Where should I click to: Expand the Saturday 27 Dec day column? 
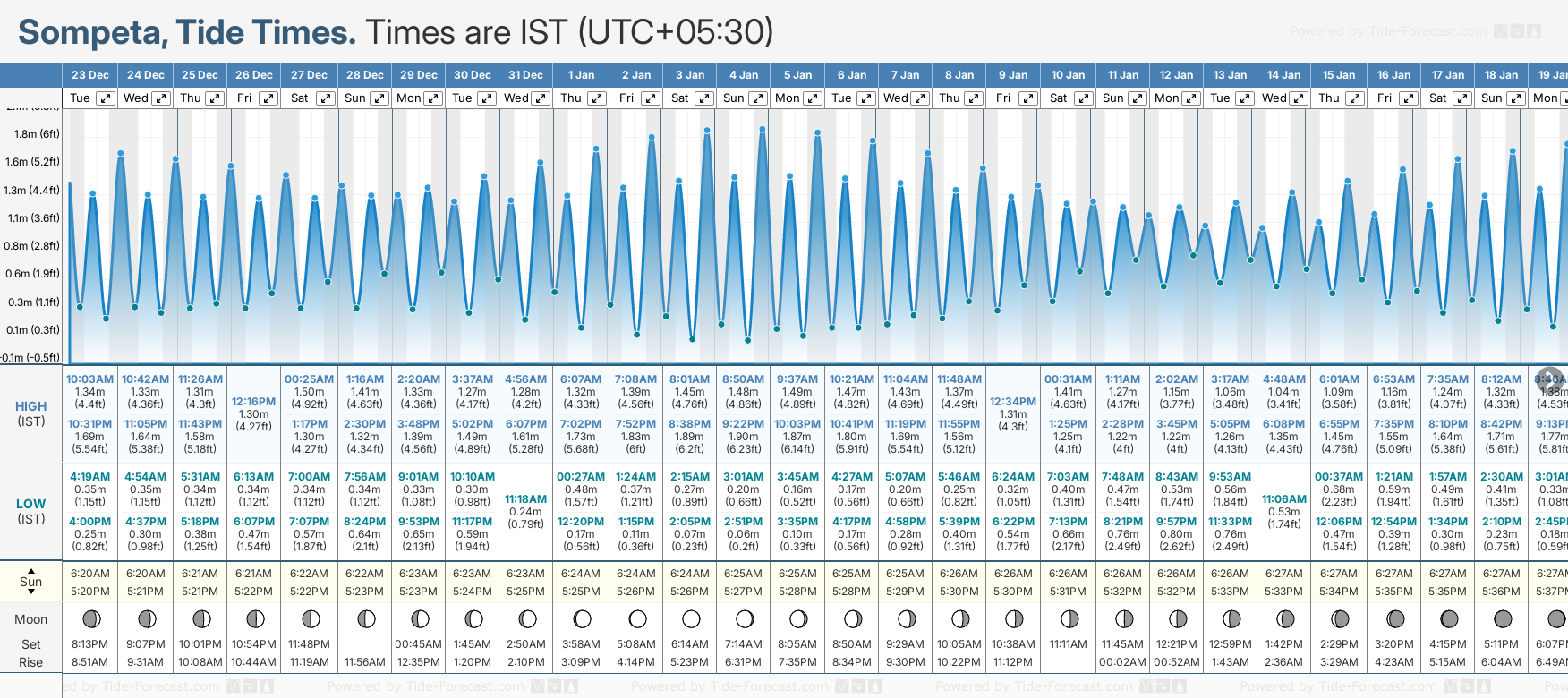(326, 98)
